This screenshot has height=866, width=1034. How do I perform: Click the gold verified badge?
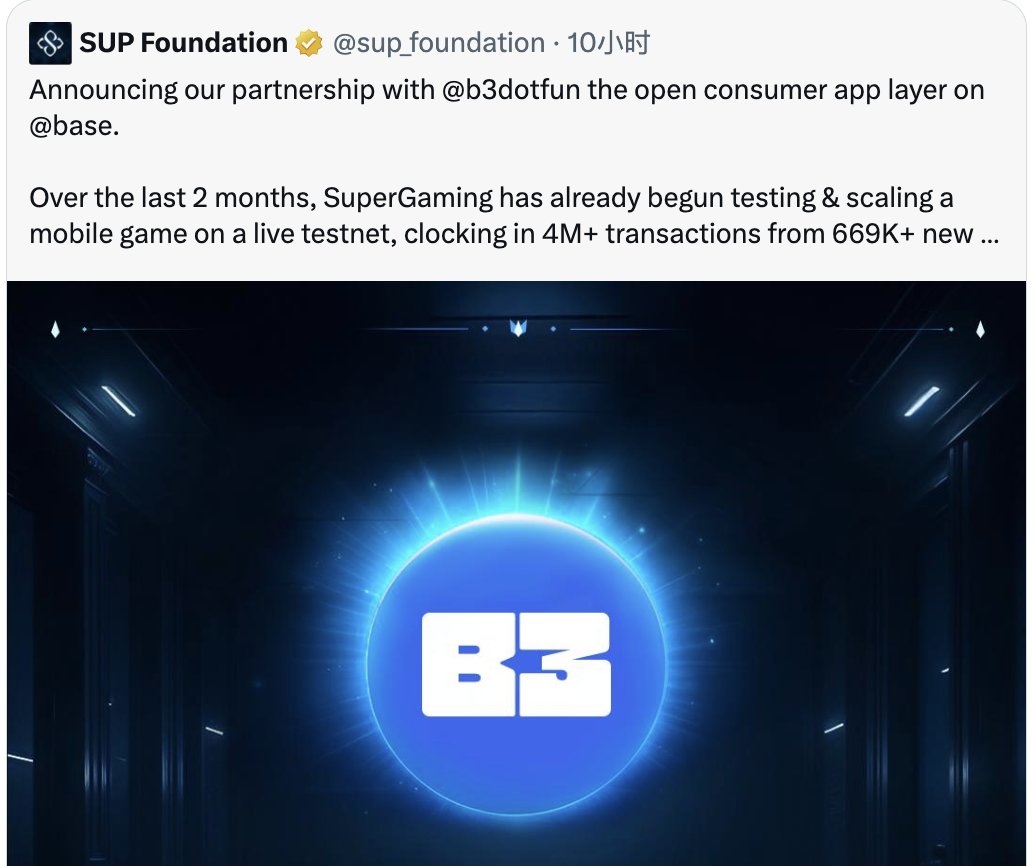coord(308,44)
